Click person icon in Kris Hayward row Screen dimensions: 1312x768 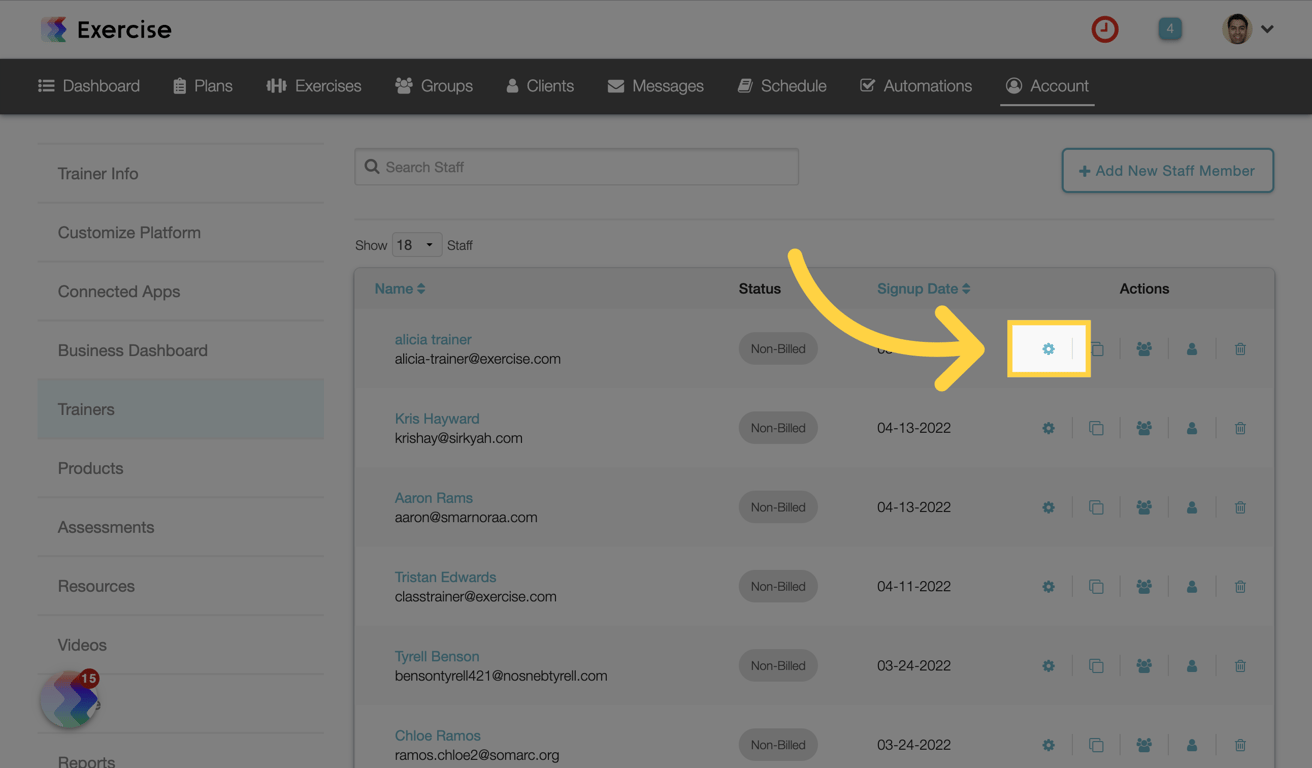tap(1192, 428)
